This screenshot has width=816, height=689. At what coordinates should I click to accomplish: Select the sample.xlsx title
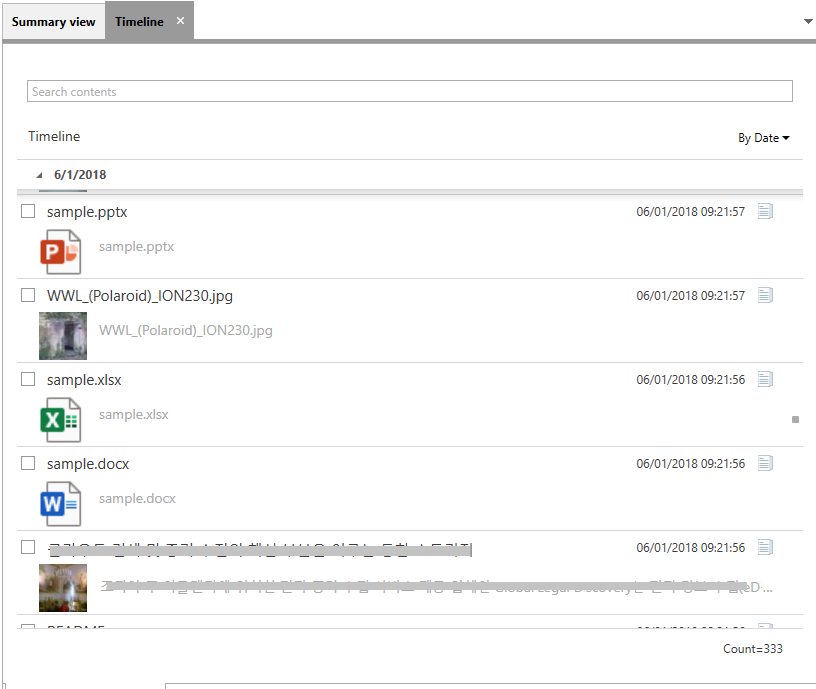(x=84, y=380)
